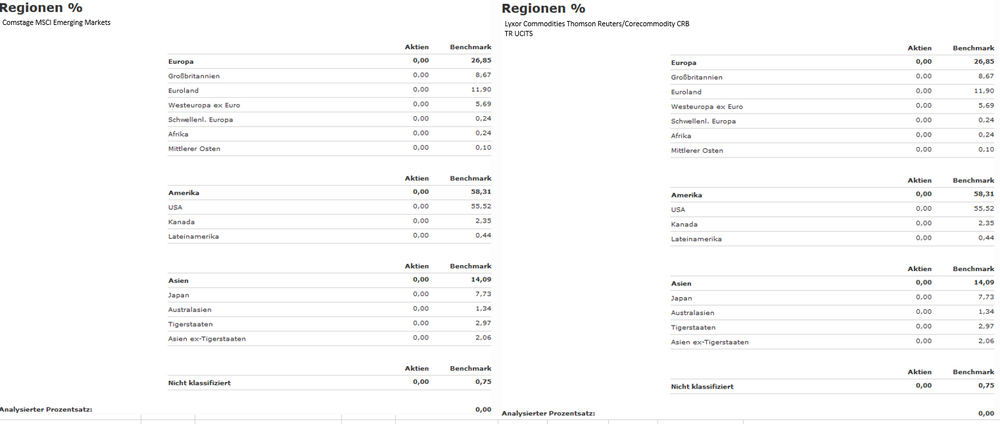Click 'Australasien' in left panel
Viewport: 1000px width, 424px height.
(x=189, y=310)
